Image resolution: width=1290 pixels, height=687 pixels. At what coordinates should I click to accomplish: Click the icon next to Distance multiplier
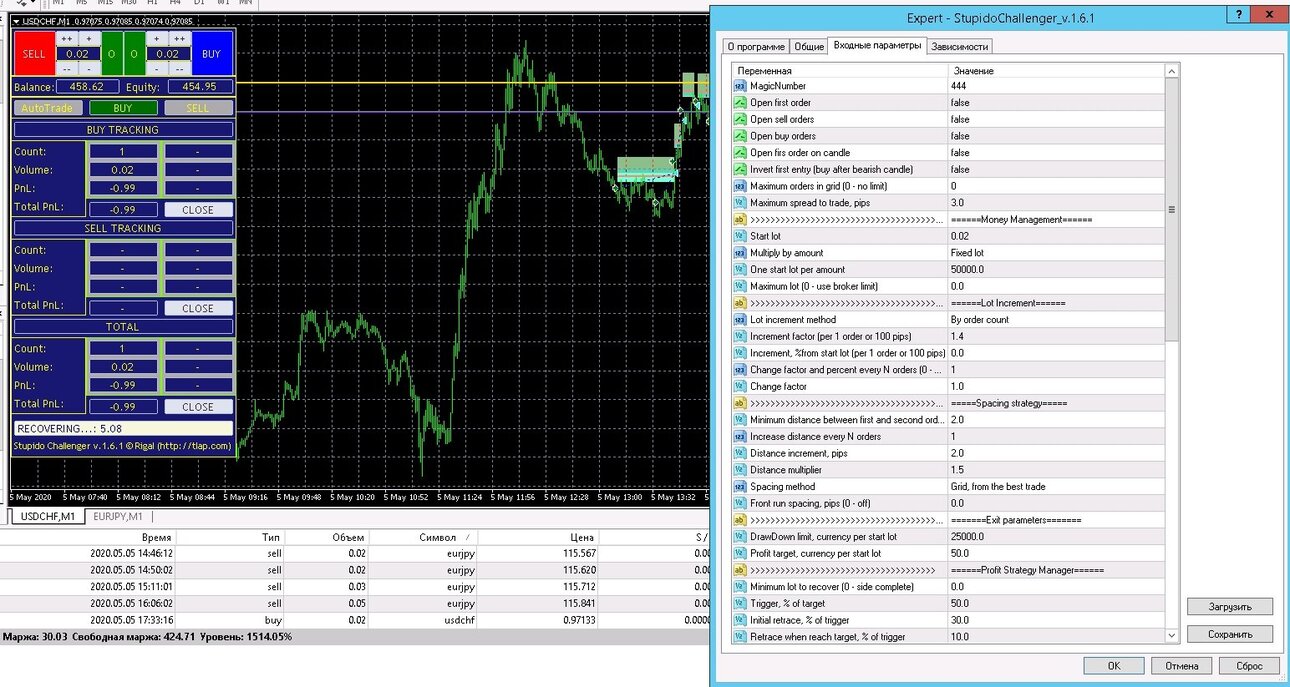coord(740,470)
